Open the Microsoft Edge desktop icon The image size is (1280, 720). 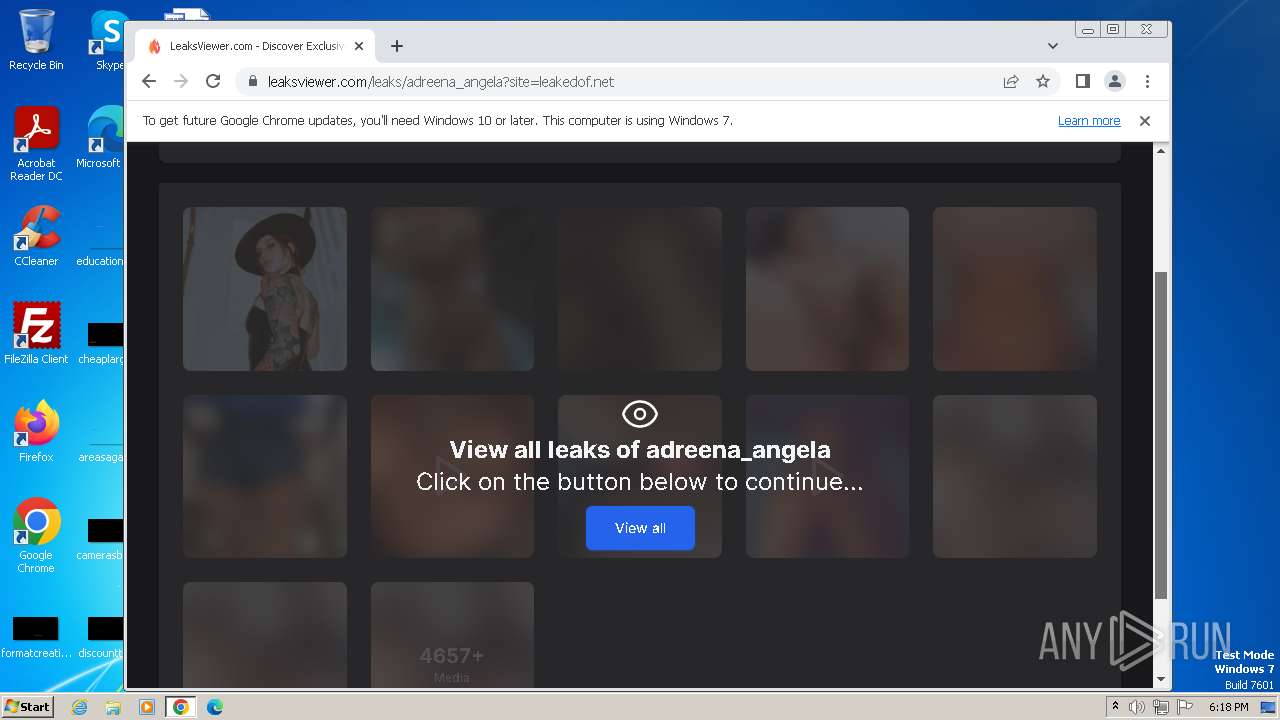pos(100,138)
